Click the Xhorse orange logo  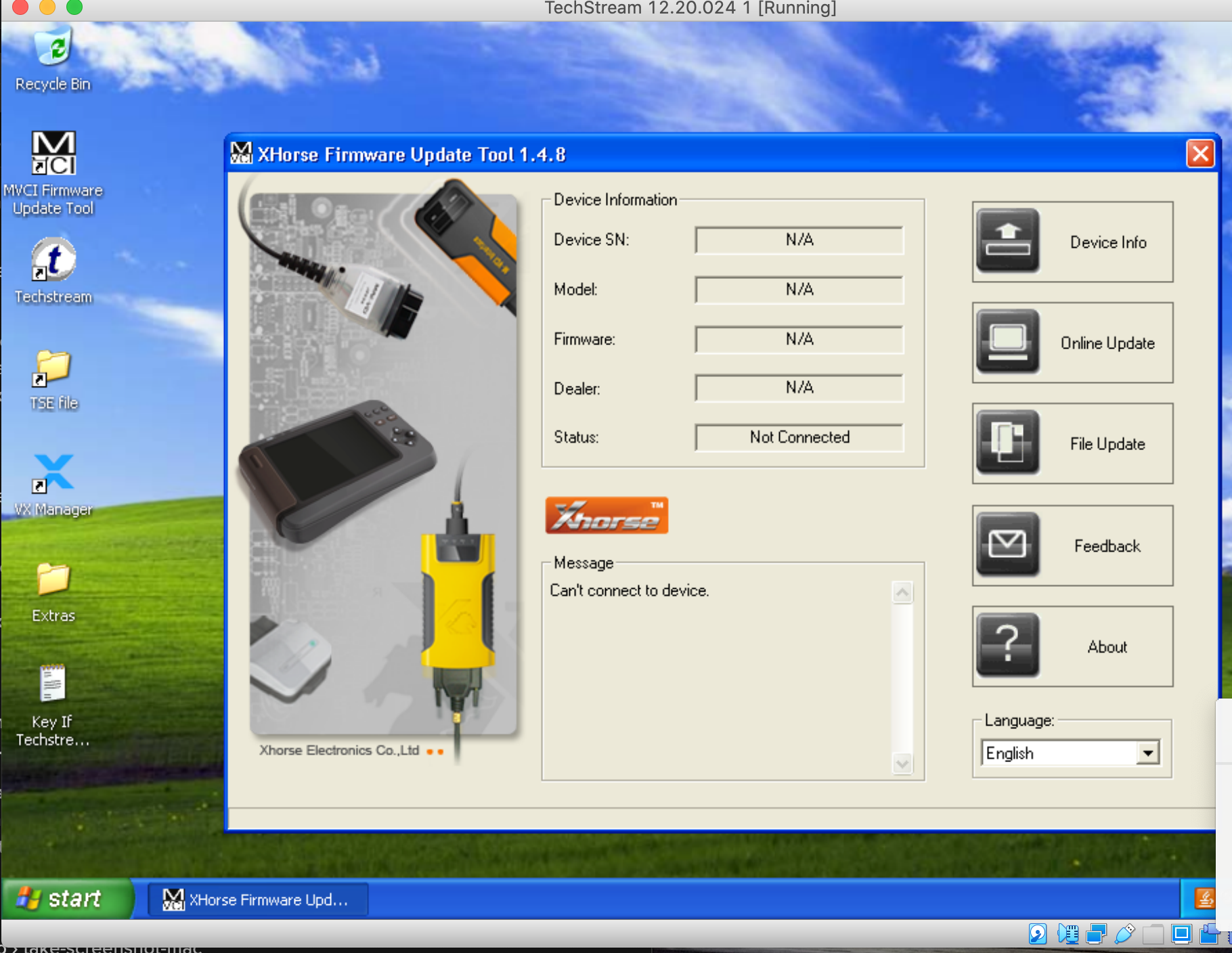607,516
